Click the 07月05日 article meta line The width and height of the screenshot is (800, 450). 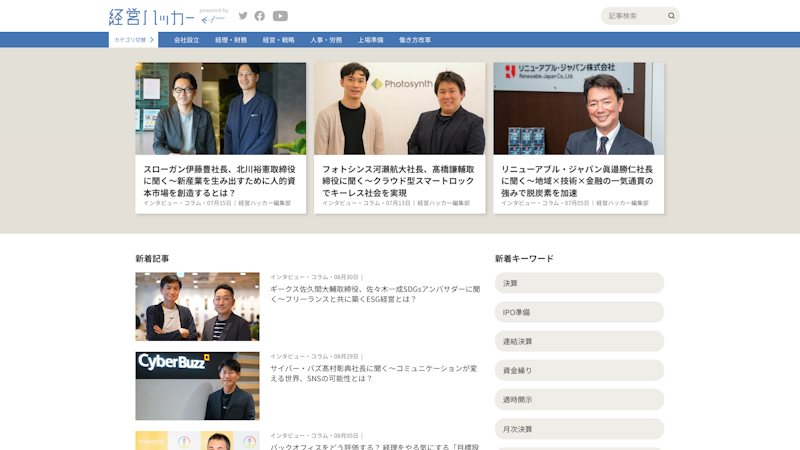click(x=575, y=203)
